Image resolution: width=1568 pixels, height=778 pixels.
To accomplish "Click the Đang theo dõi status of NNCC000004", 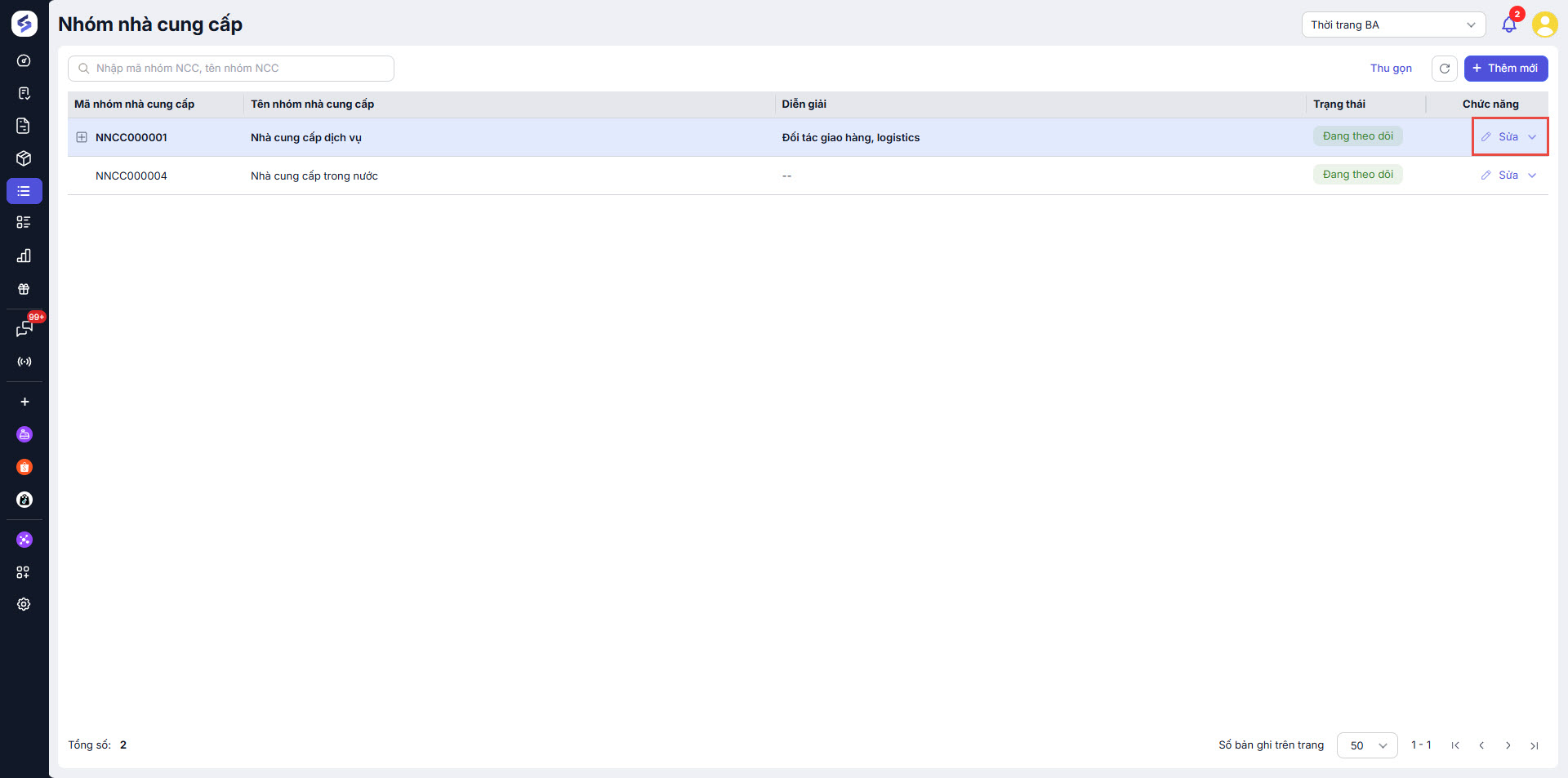I will (1358, 175).
